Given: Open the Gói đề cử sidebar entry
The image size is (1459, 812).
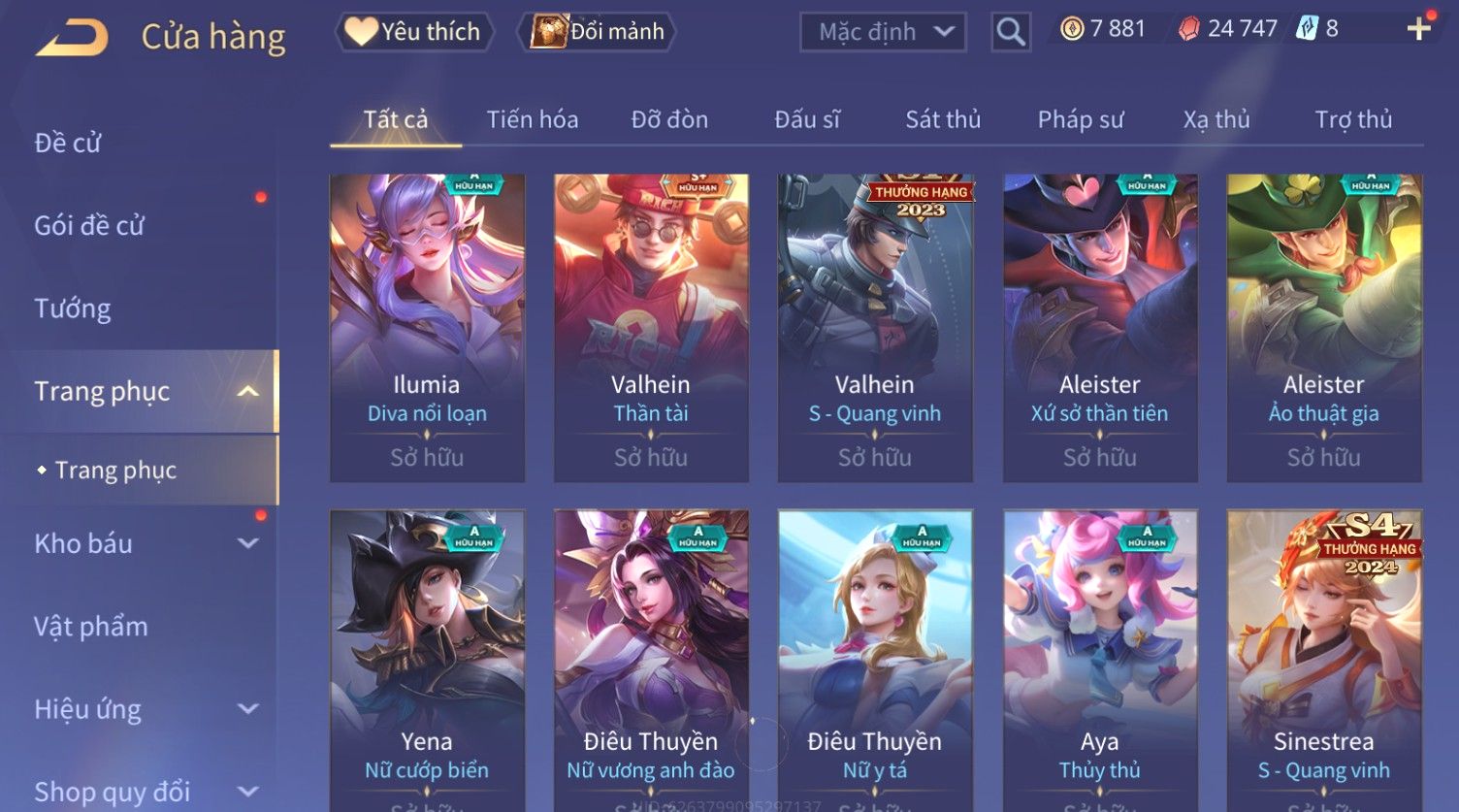Looking at the screenshot, I should (89, 226).
